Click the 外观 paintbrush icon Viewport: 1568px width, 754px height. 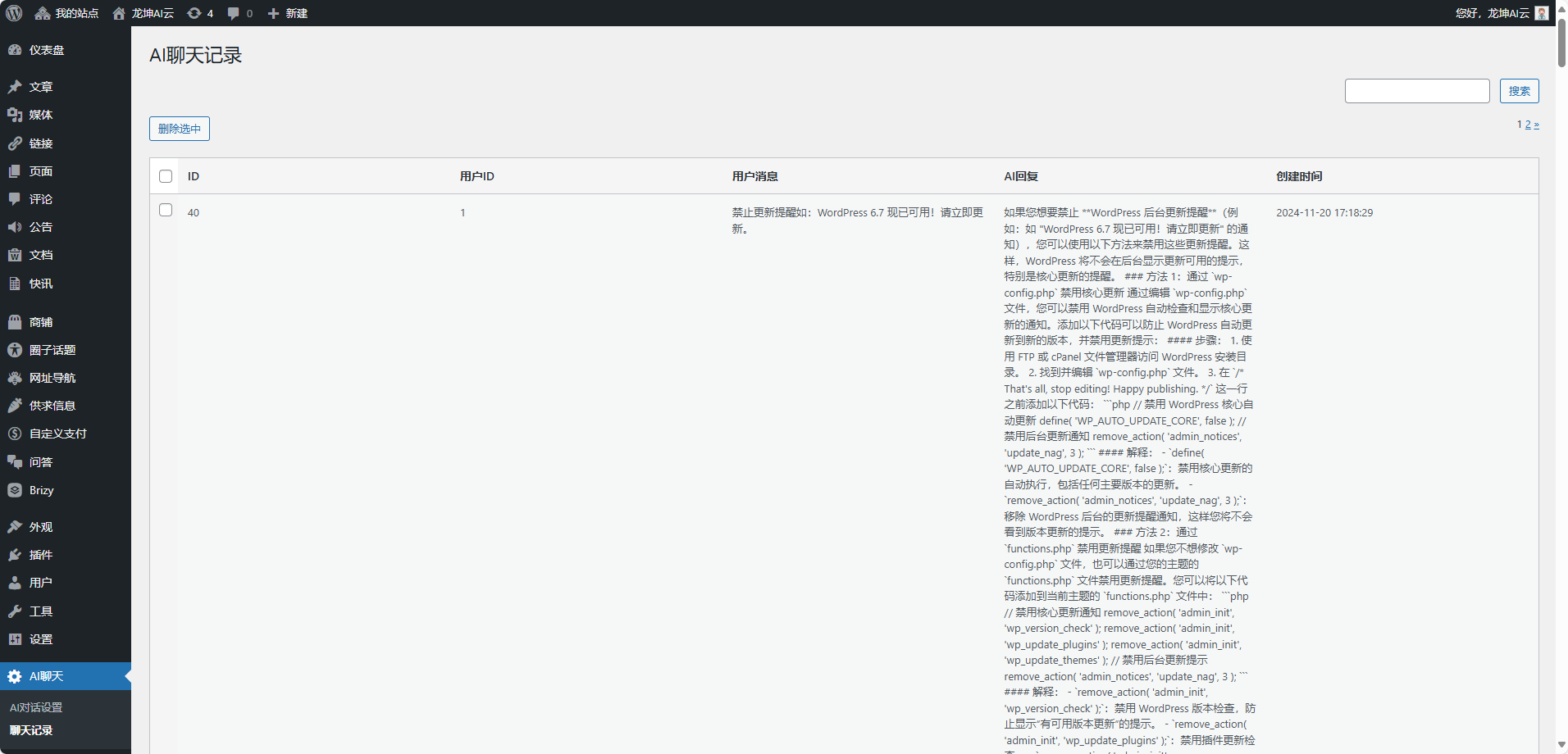(x=15, y=527)
